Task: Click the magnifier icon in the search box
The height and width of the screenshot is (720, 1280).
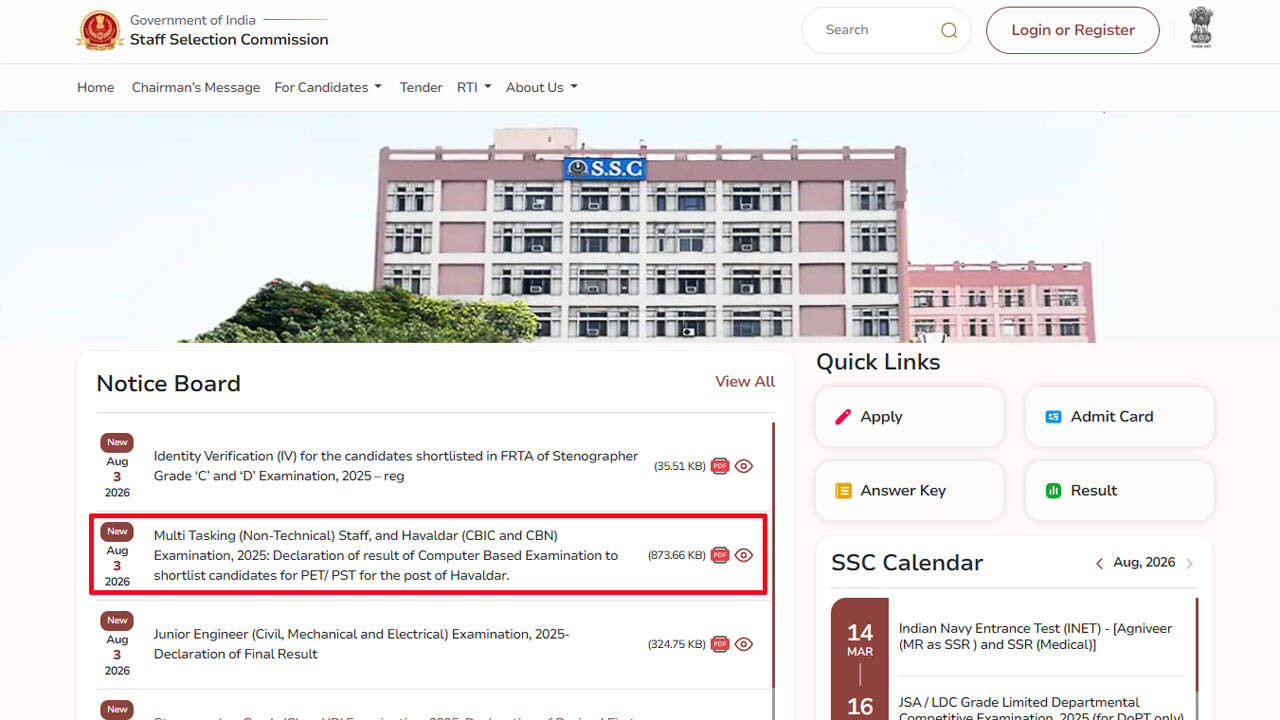Action: pyautogui.click(x=949, y=30)
